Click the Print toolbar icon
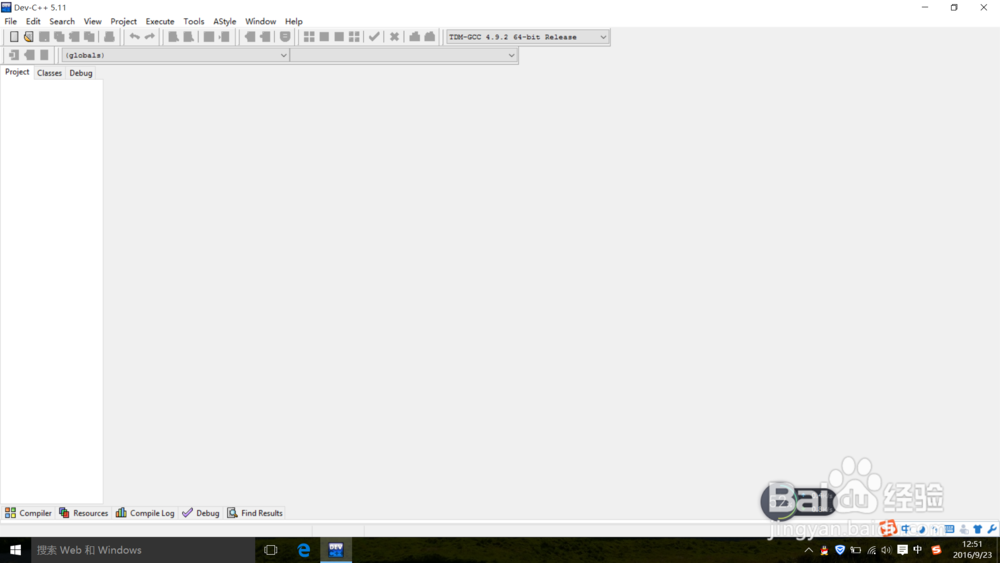The height and width of the screenshot is (563, 1000). 109,37
